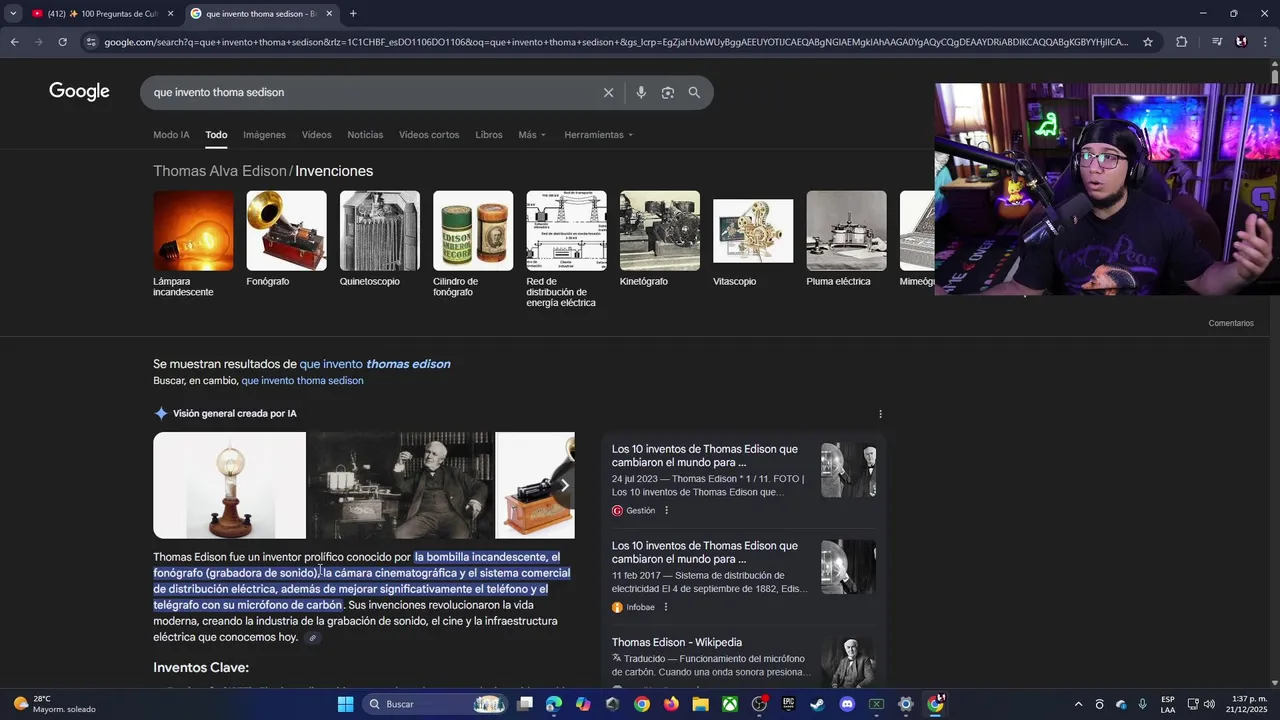The height and width of the screenshot is (720, 1280).
Task: Close the 100 Preguntas browser tab
Action: click(170, 13)
